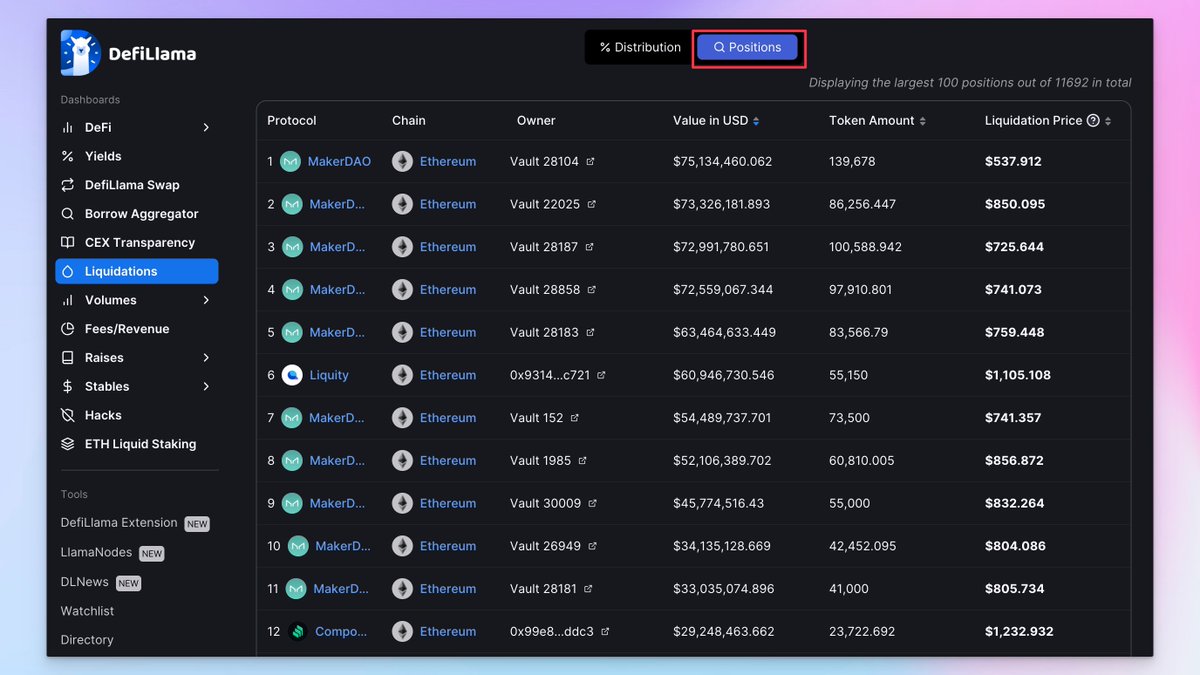Expand the DeFi sidebar submenu chevron
The image size is (1200, 675).
coord(206,128)
